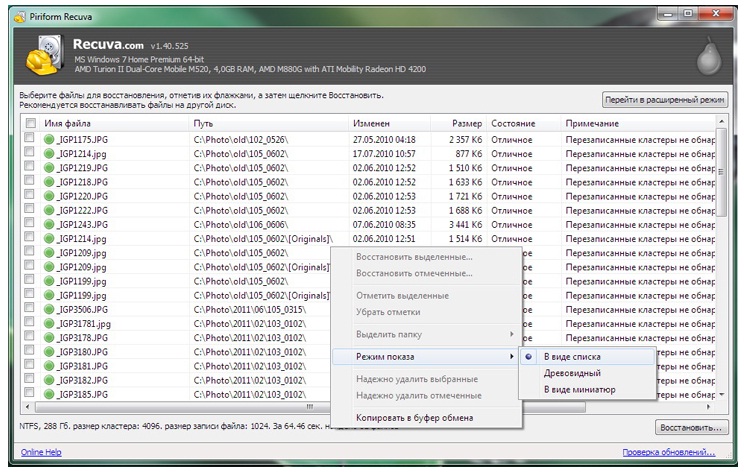The height and width of the screenshot is (472, 744).
Task: Click the path 'C:\Photo\old\102_0526\'
Action: [241, 139]
